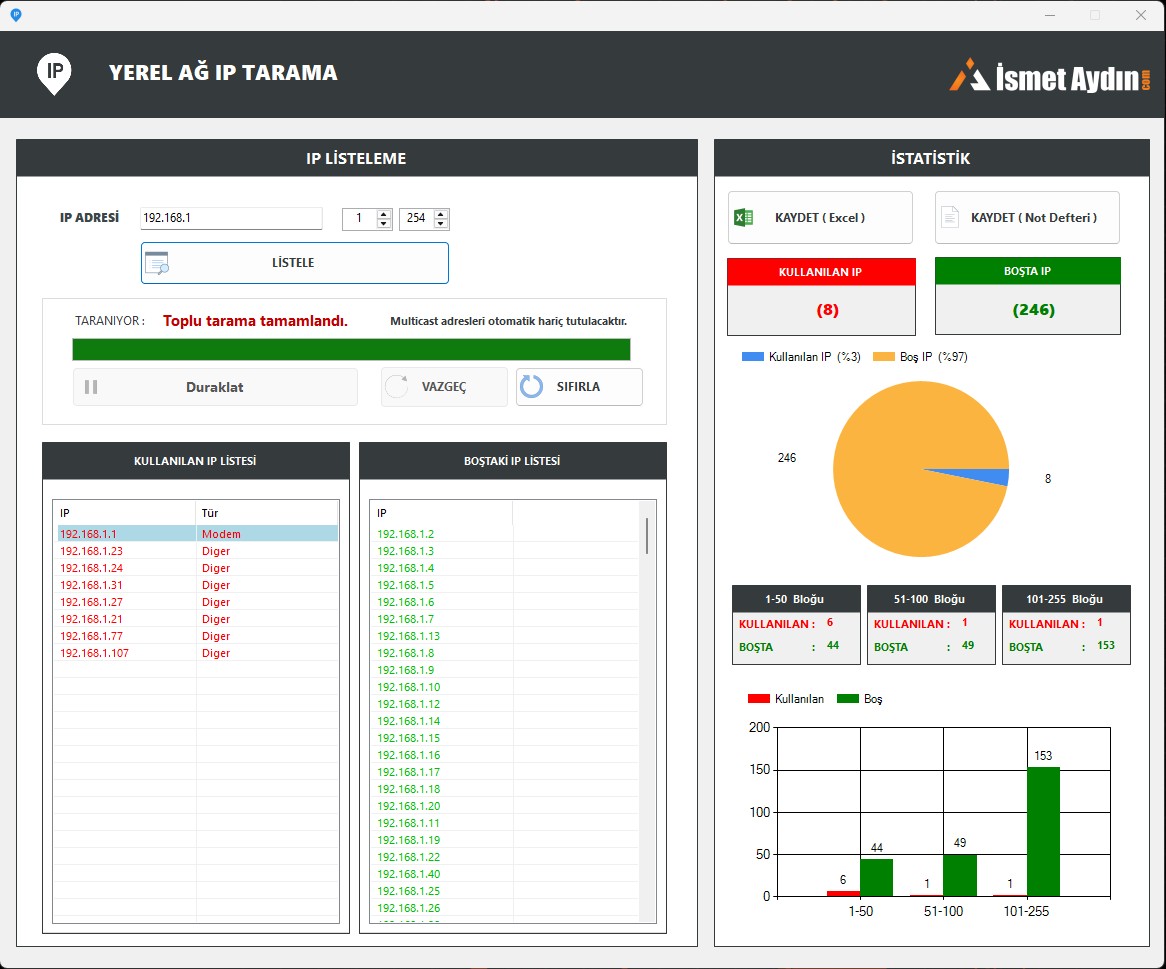Click the cancel spinner icon on VAZGEÇ
This screenshot has width=1166, height=969.
(x=397, y=387)
